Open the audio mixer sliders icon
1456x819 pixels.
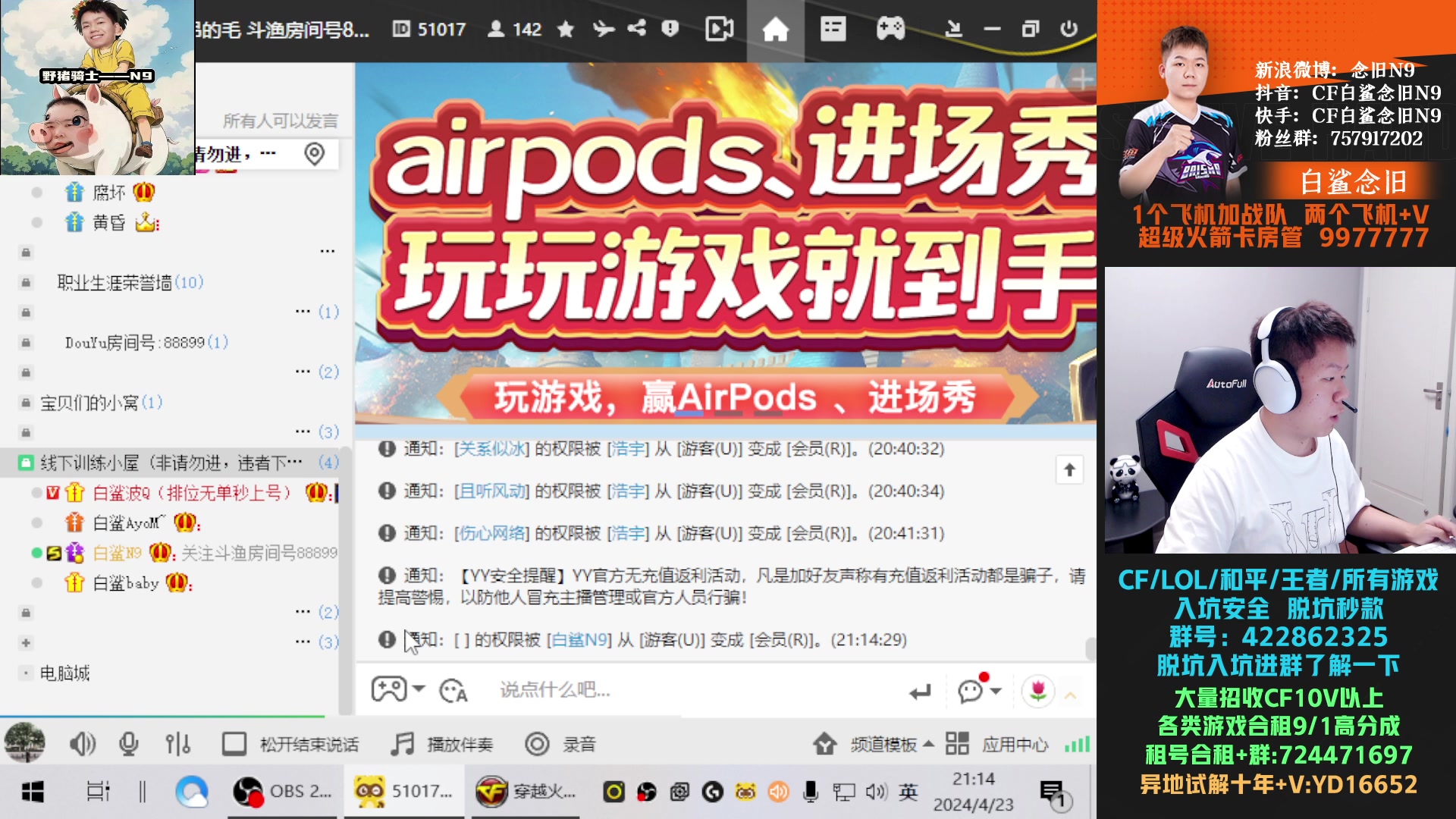pos(177,745)
